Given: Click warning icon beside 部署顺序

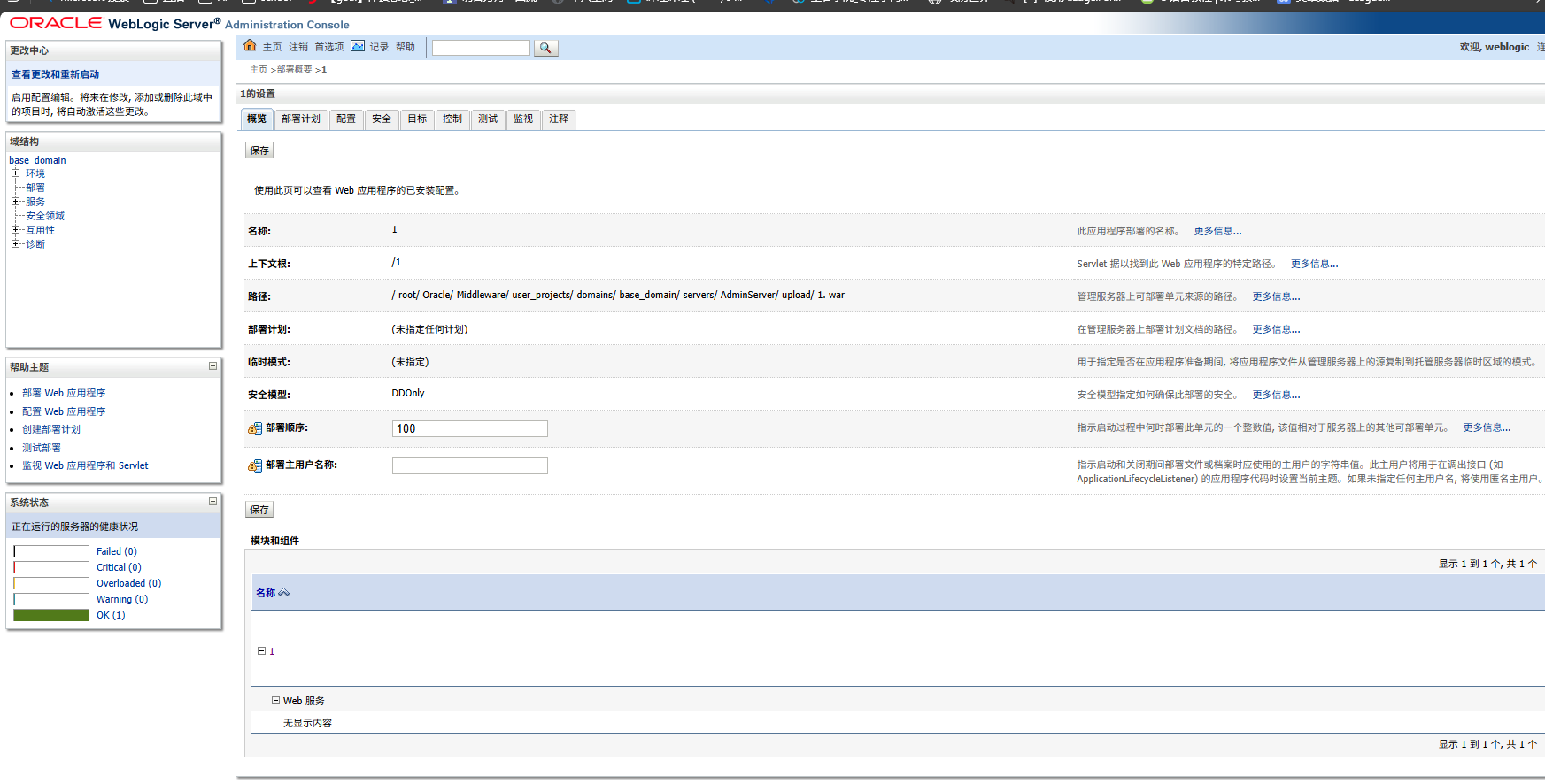Looking at the screenshot, I should click(x=255, y=429).
